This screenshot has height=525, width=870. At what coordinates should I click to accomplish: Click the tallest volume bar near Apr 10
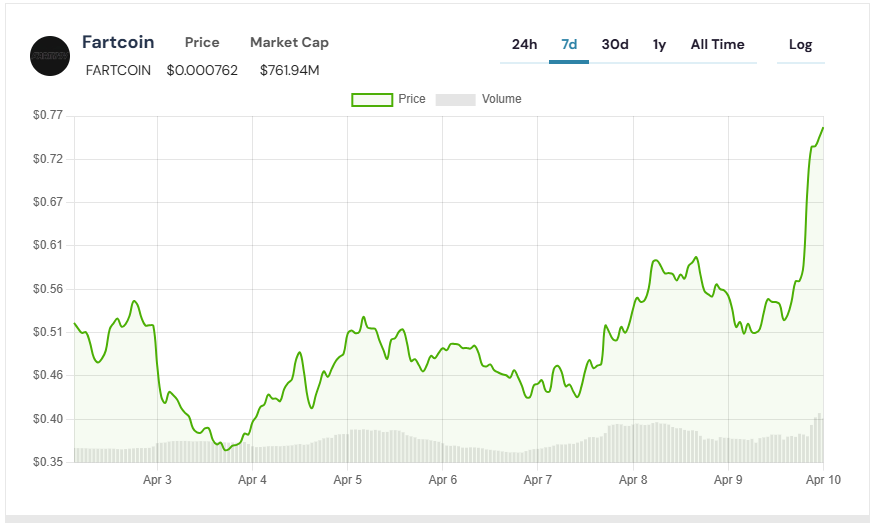click(x=819, y=437)
